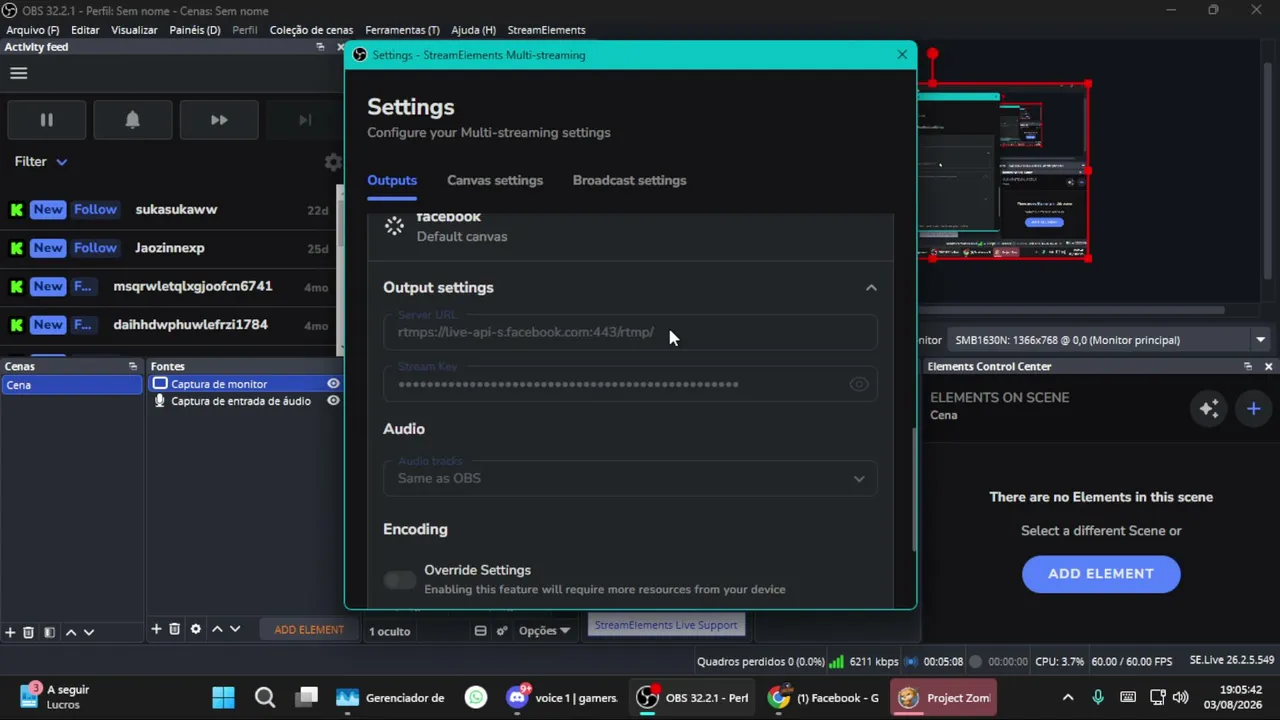Pause the activity feed alerts
1280x720 pixels.
(x=46, y=120)
